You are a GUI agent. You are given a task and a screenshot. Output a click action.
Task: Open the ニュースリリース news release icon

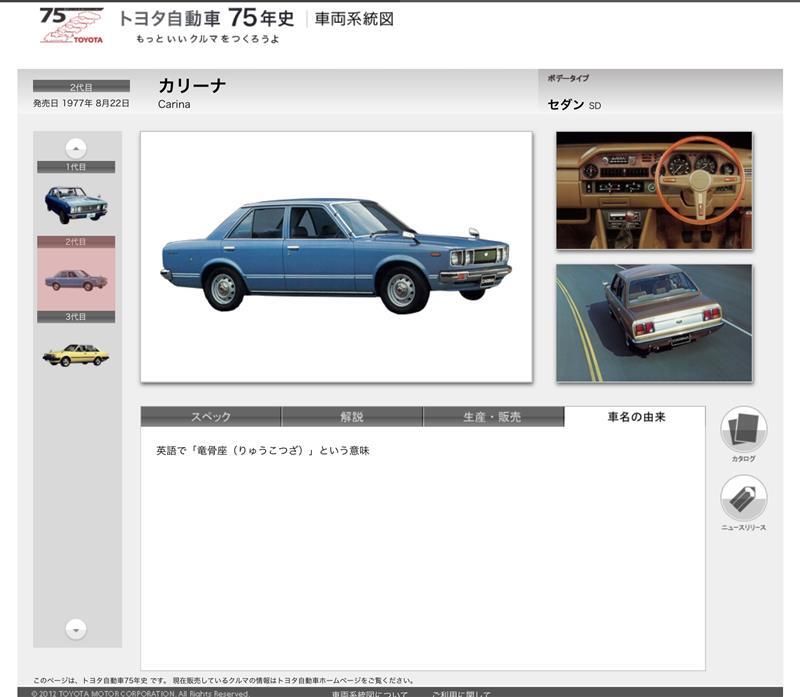pyautogui.click(x=743, y=498)
